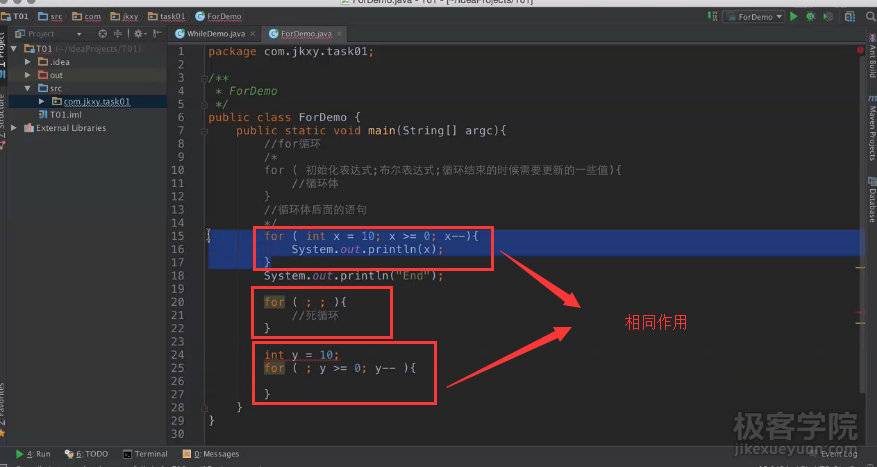This screenshot has width=877, height=467.
Task: Collapse all in Project panel
Action: pyautogui.click(x=117, y=34)
